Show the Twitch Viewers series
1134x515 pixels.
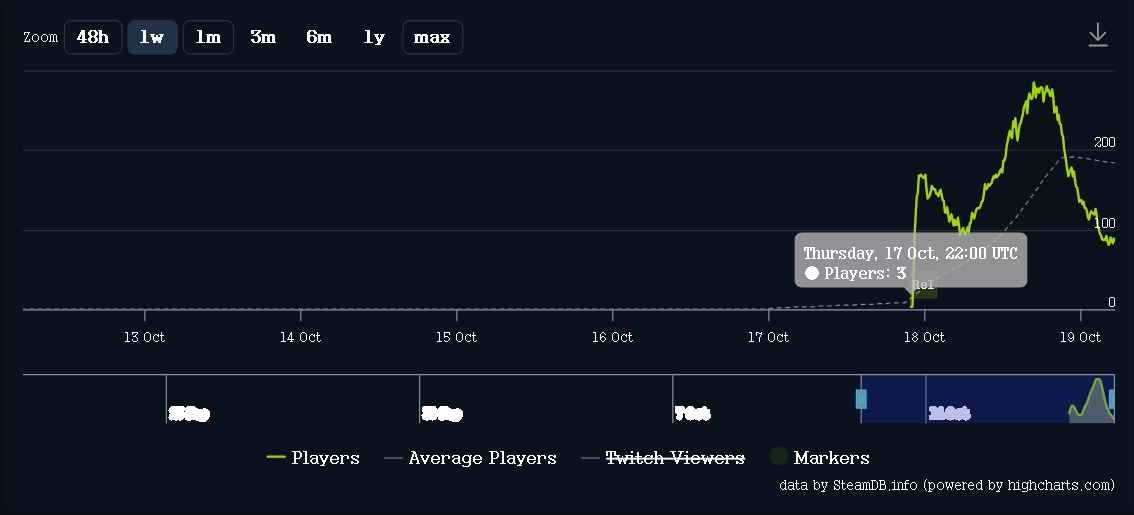click(x=663, y=458)
